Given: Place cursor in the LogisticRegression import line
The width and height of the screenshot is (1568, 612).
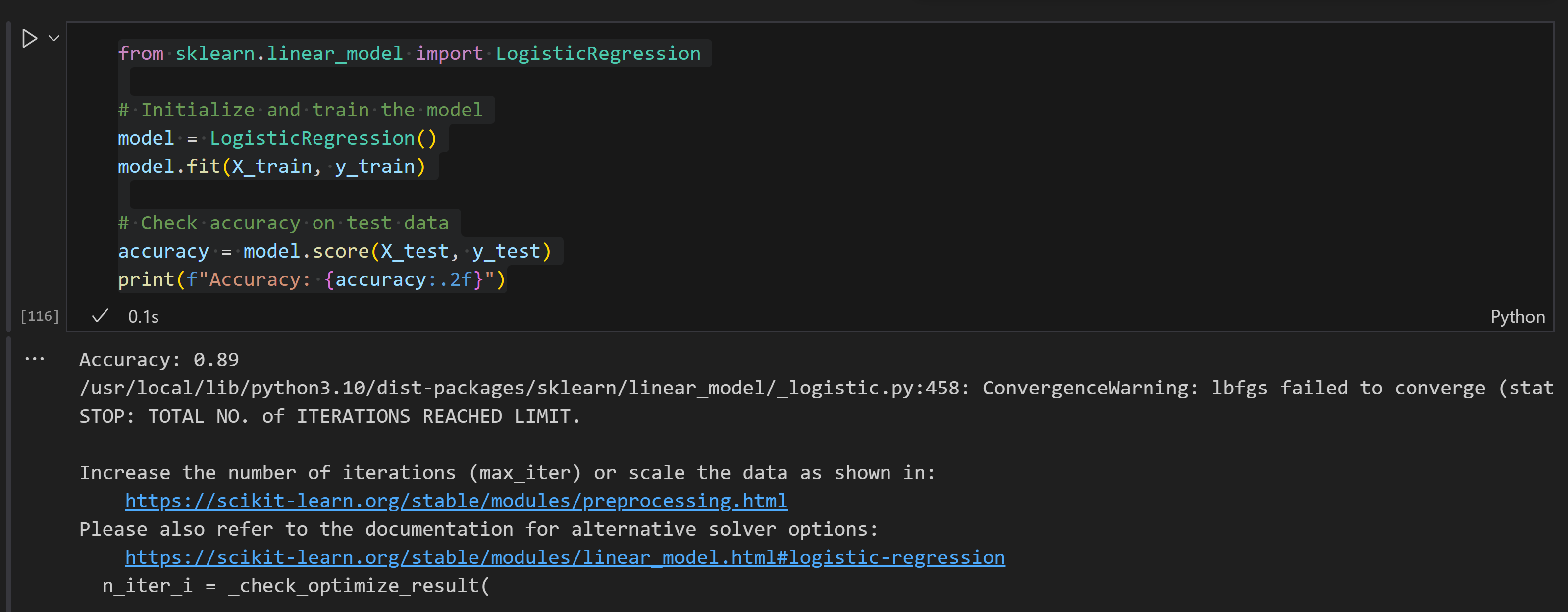Looking at the screenshot, I should tap(409, 54).
